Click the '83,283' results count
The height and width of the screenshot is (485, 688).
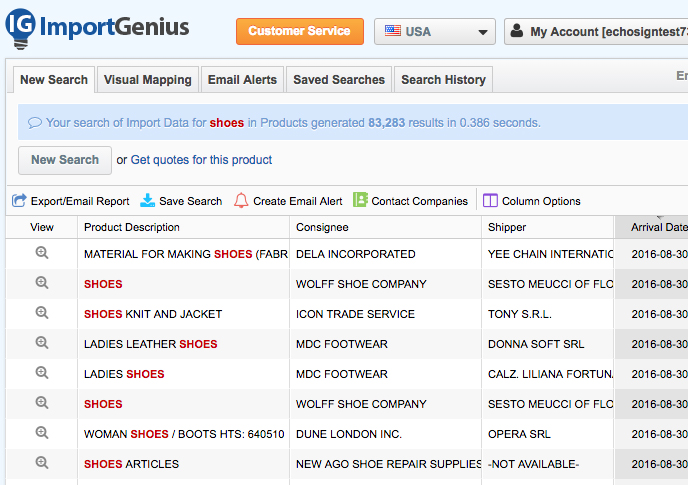click(387, 123)
